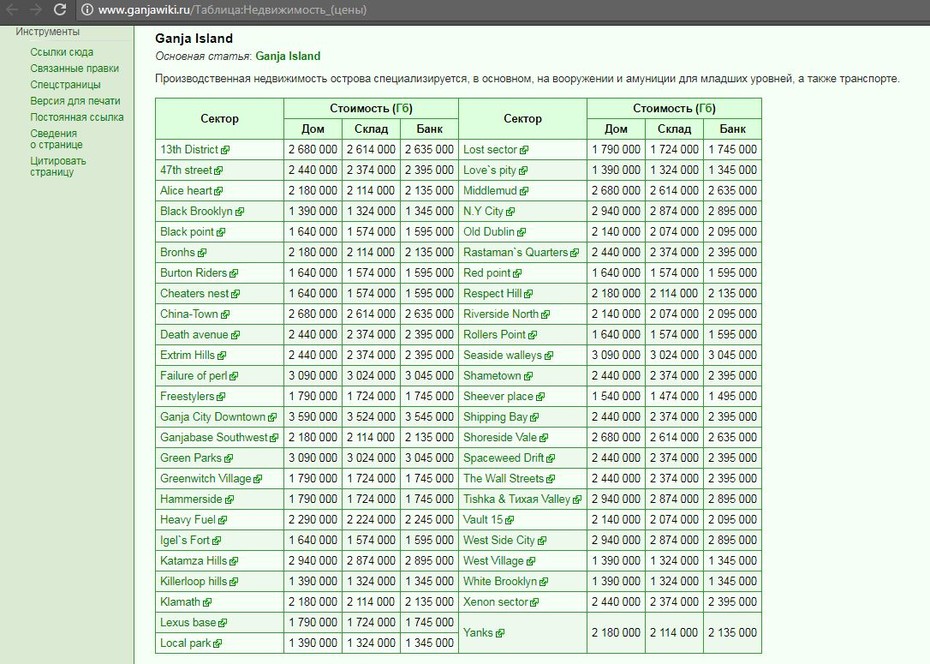Open the Failure of perl sector link

(x=193, y=376)
